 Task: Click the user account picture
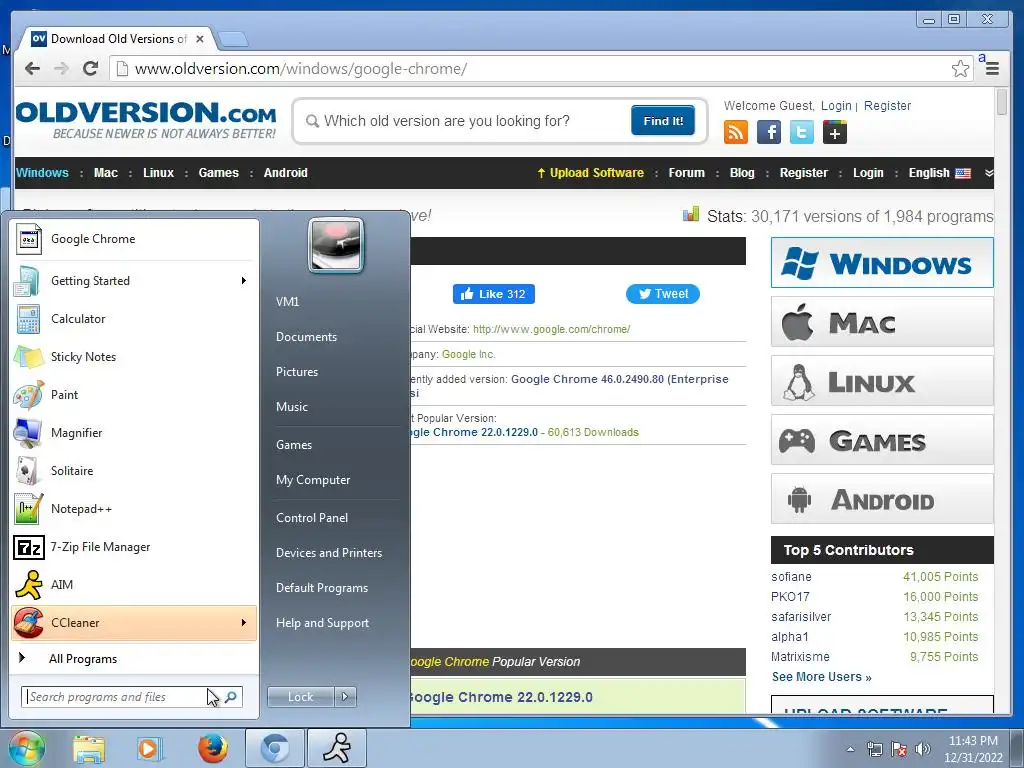pos(336,246)
